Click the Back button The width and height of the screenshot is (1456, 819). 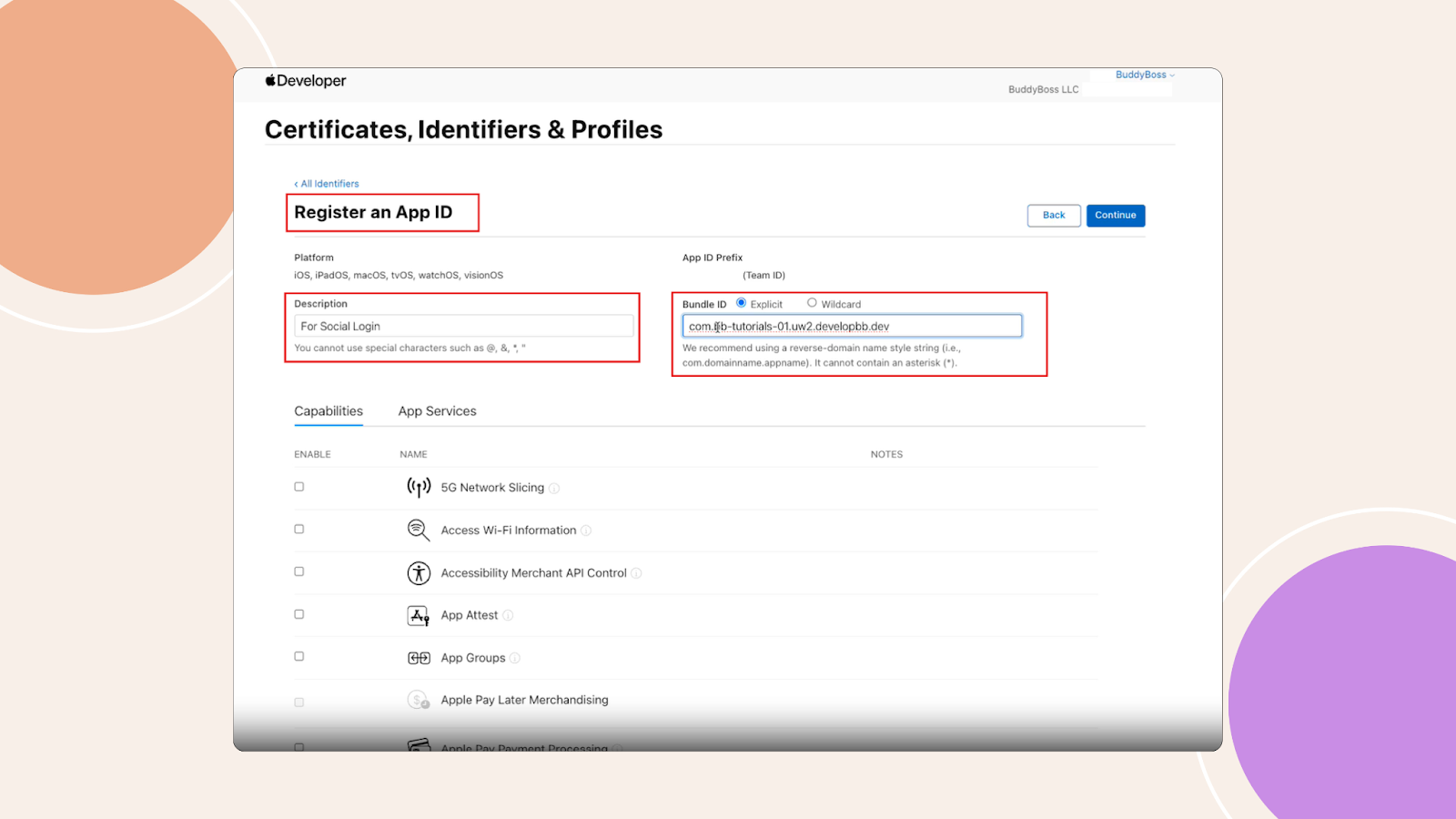coord(1054,216)
